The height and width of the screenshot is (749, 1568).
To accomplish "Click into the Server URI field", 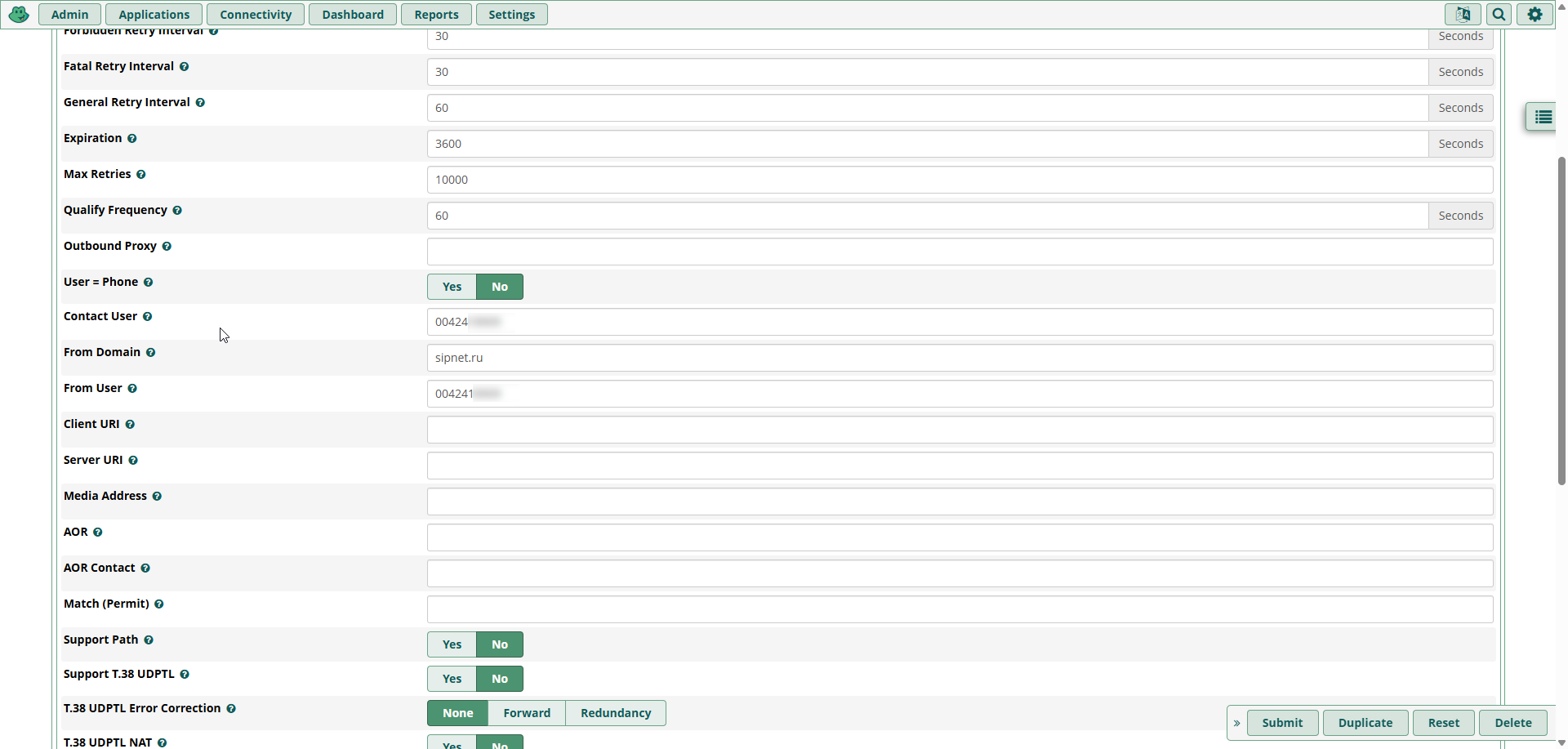I will tap(960, 466).
